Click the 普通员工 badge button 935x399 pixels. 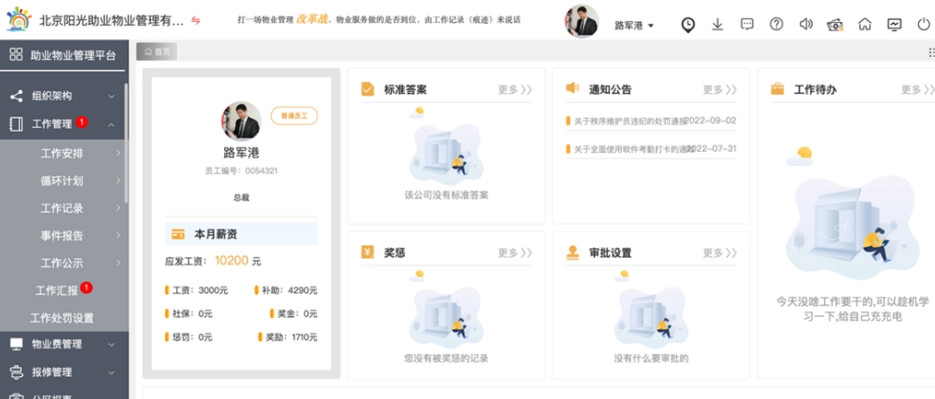pyautogui.click(x=294, y=116)
